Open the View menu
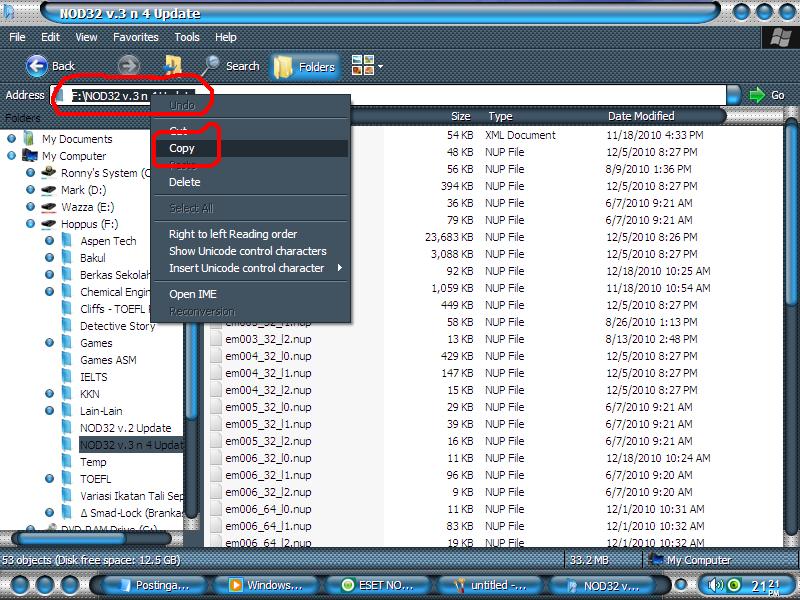800x600 pixels. pyautogui.click(x=86, y=37)
